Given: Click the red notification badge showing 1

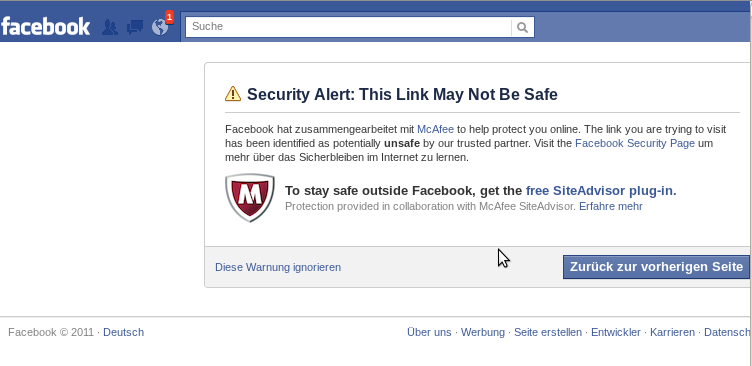Looking at the screenshot, I should pyautogui.click(x=169, y=17).
